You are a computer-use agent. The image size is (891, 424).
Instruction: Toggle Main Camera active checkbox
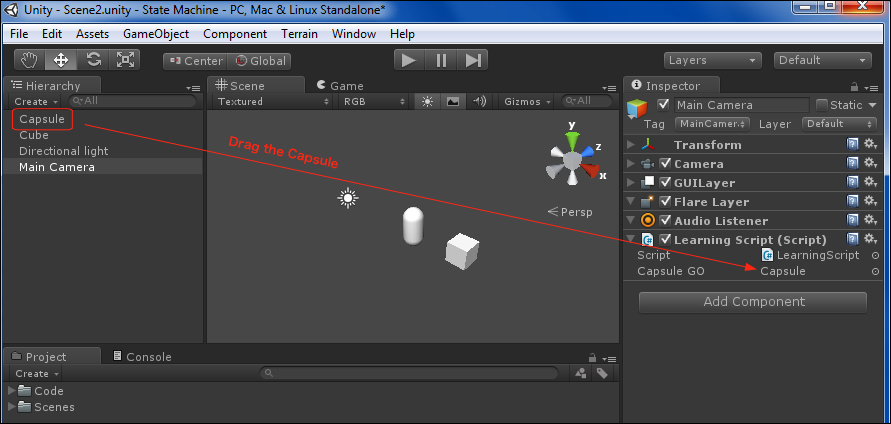[x=663, y=105]
